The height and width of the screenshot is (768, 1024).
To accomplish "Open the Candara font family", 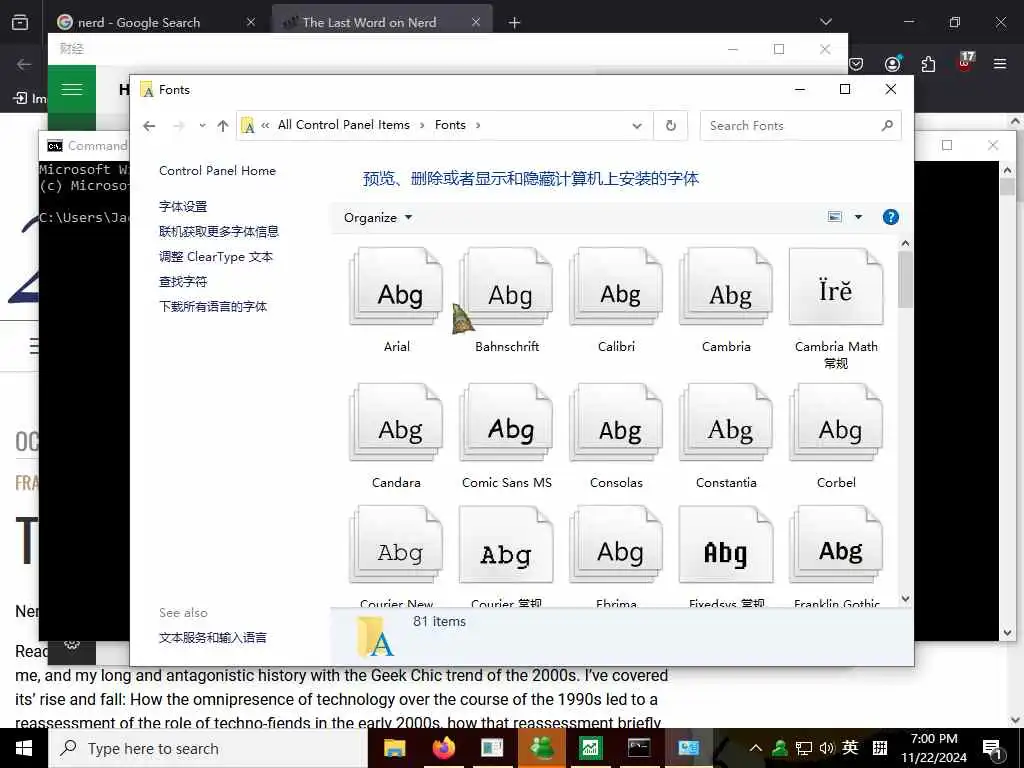I will tap(396, 436).
